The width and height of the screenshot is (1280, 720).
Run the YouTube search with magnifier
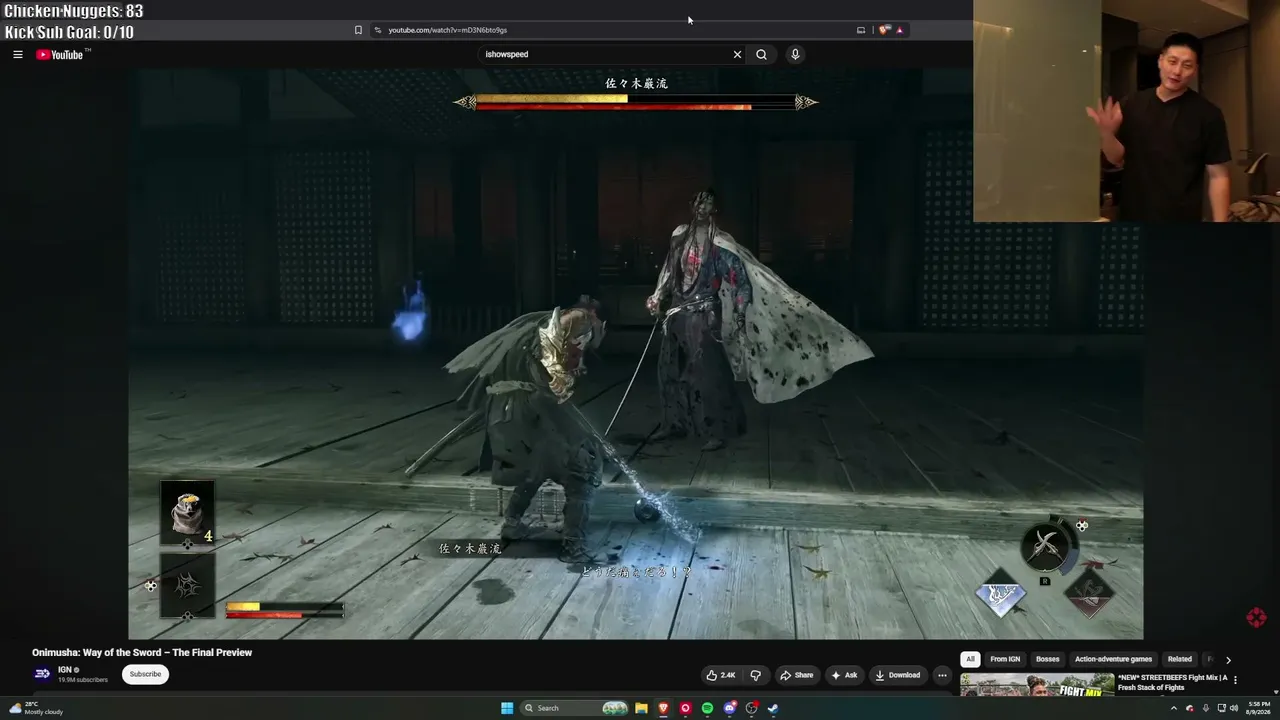761,55
